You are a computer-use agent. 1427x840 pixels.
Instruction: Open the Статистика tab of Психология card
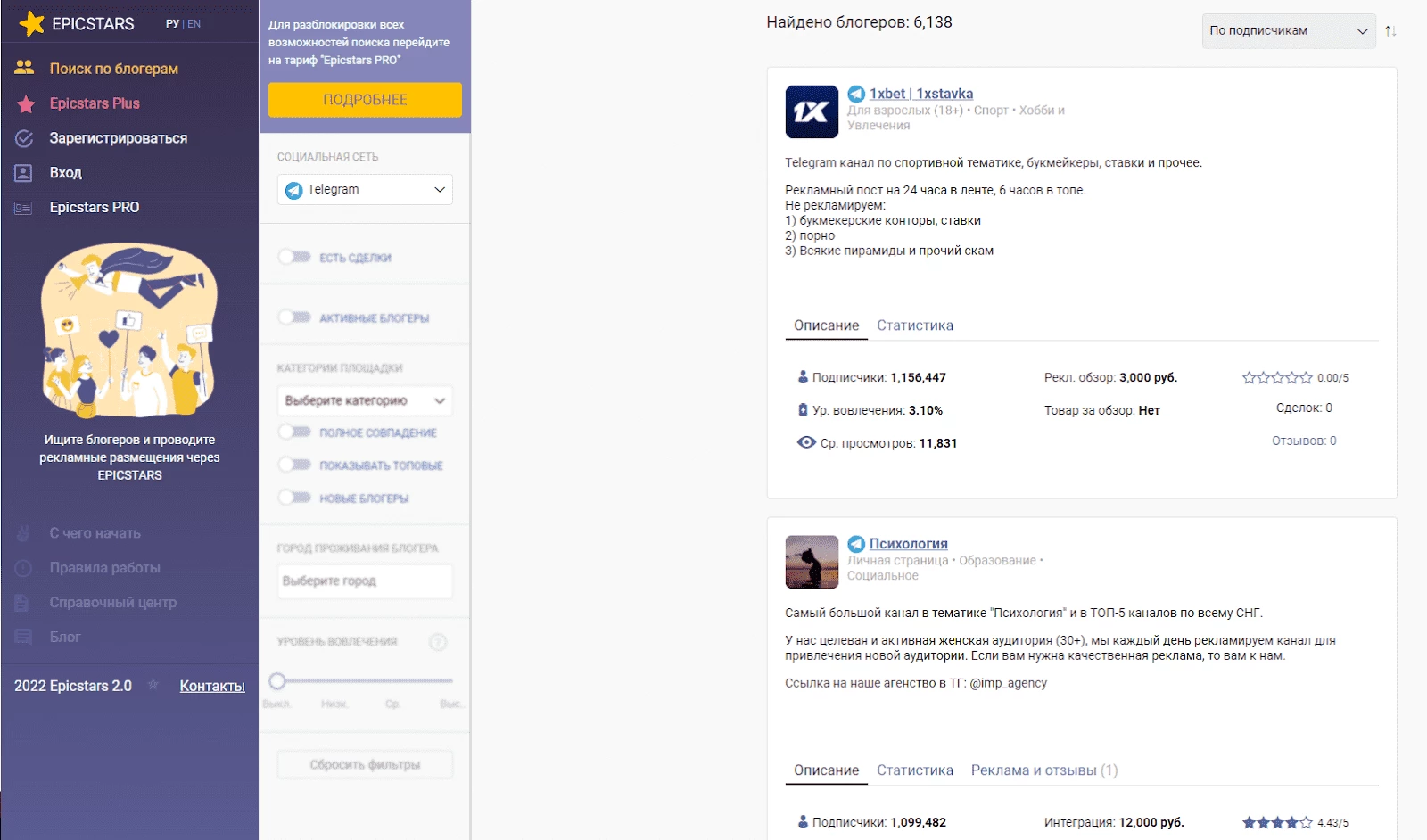pos(915,770)
